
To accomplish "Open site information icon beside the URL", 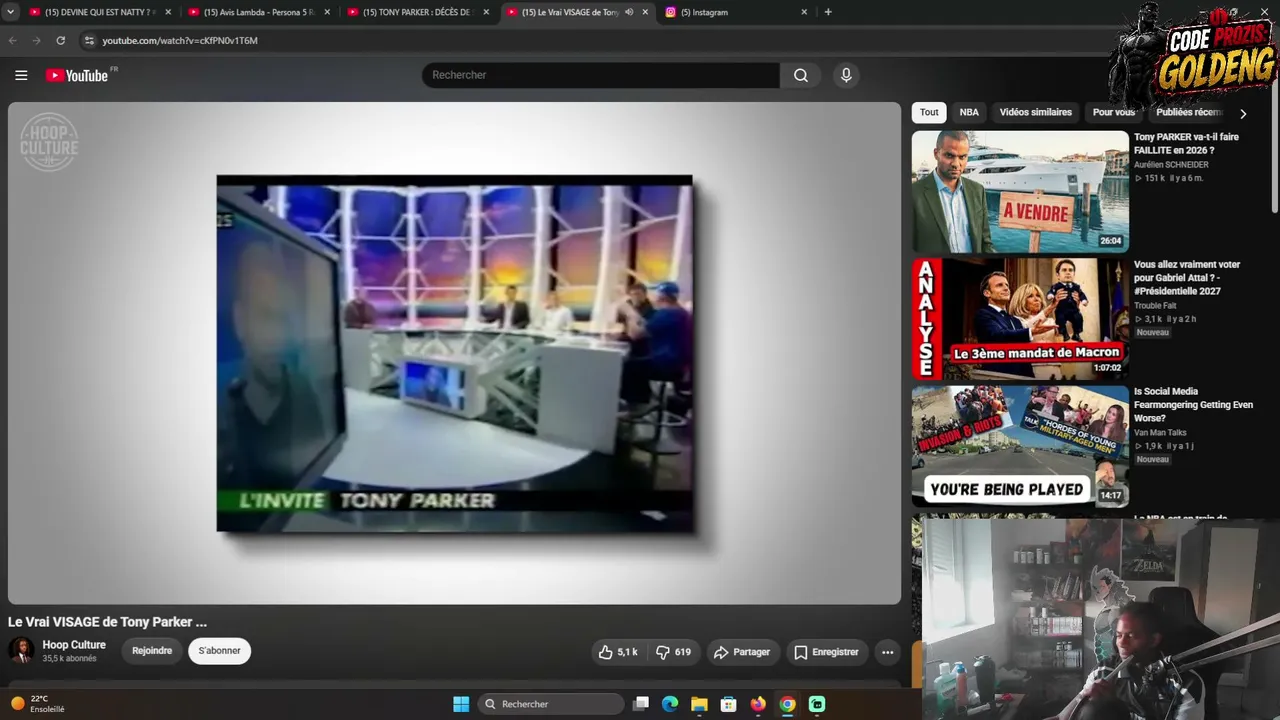I will pos(89,41).
